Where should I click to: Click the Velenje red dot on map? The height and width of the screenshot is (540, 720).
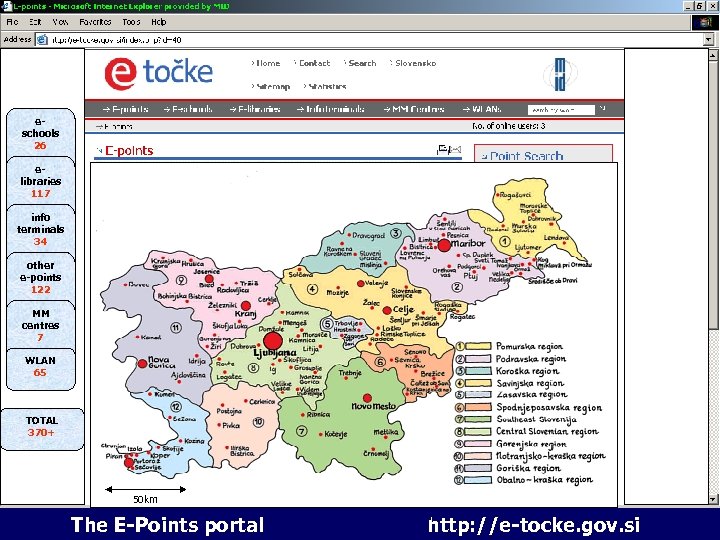click(x=360, y=284)
